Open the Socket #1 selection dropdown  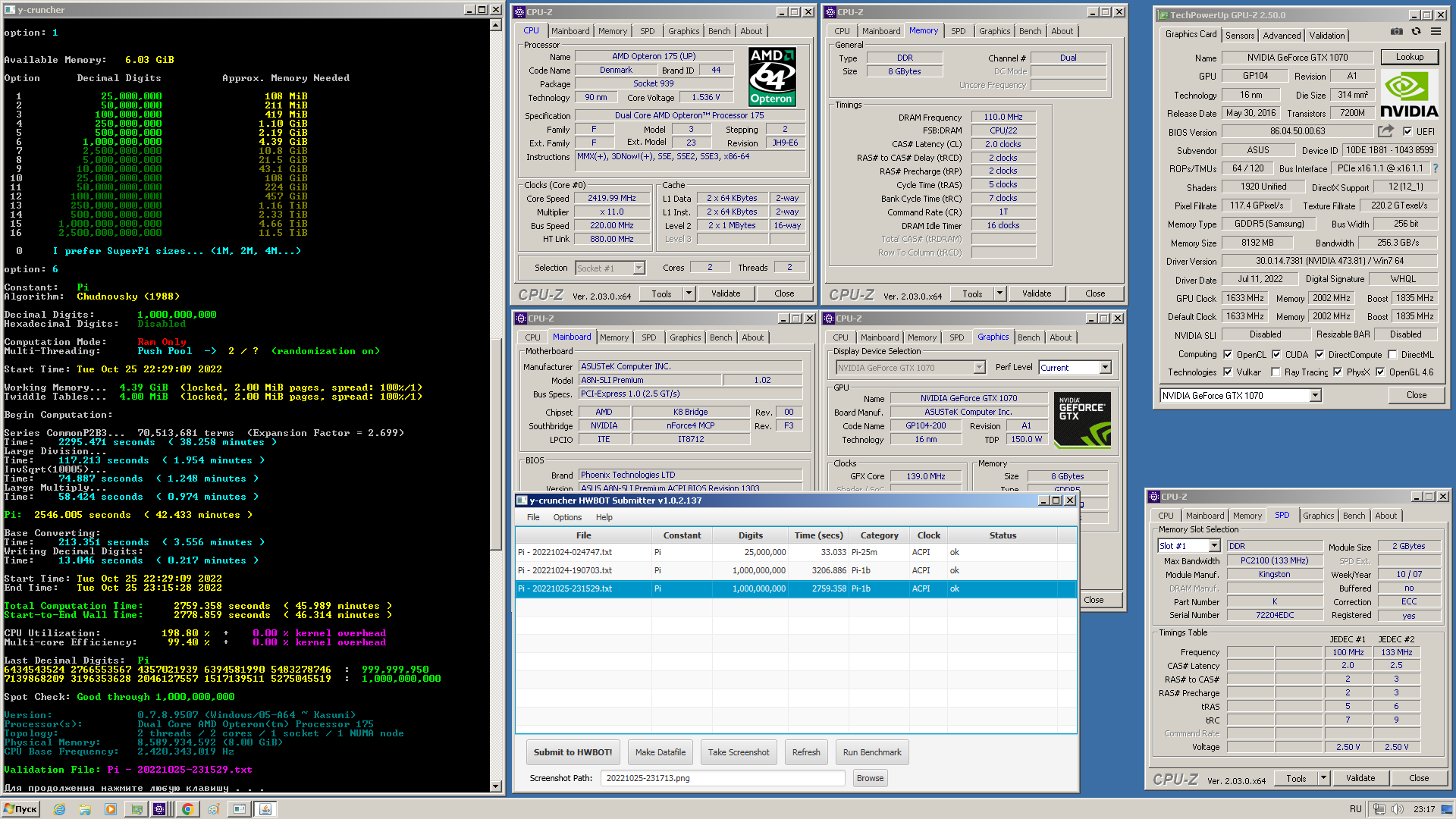click(639, 268)
